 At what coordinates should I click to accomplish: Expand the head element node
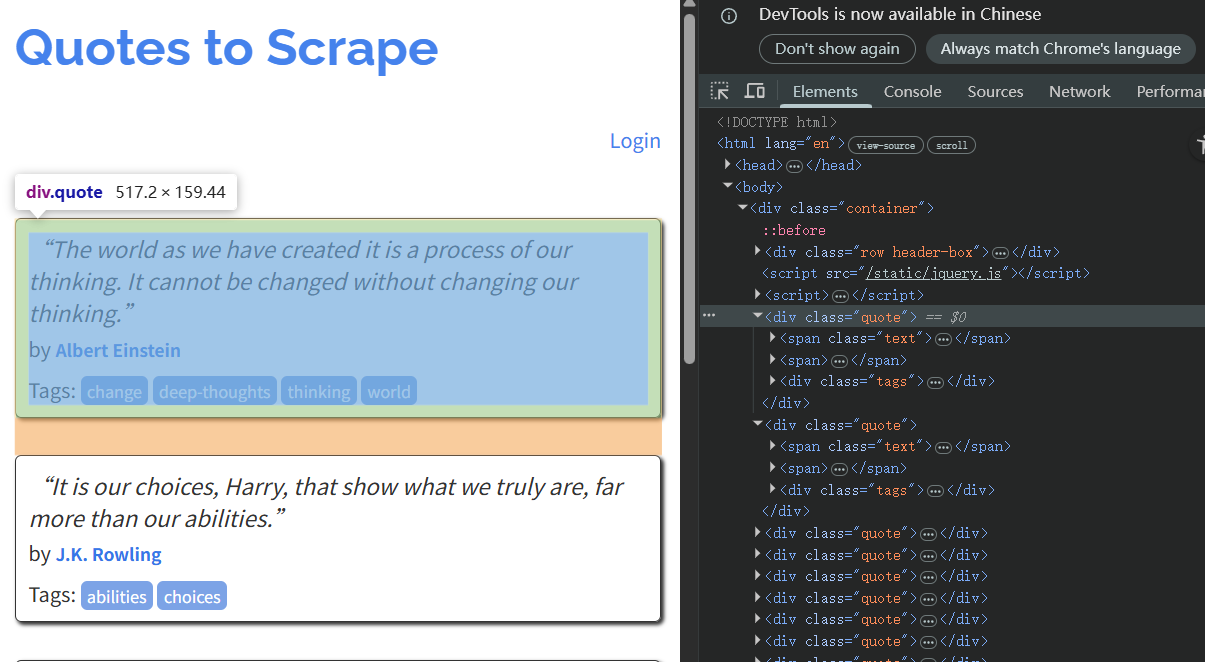click(728, 164)
